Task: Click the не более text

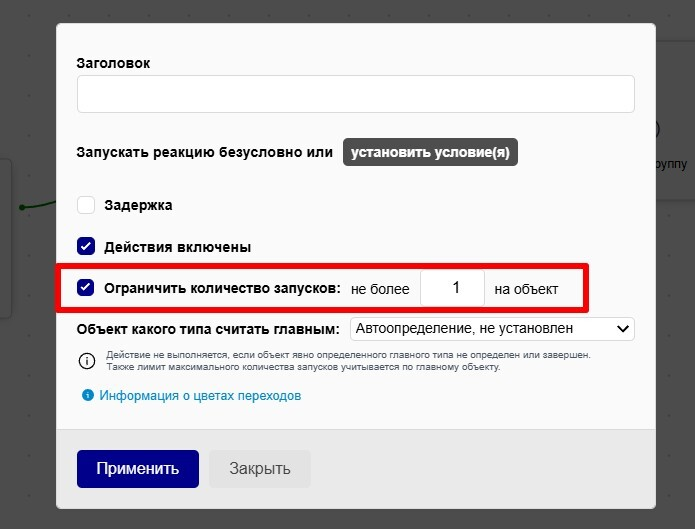Action: 380,289
